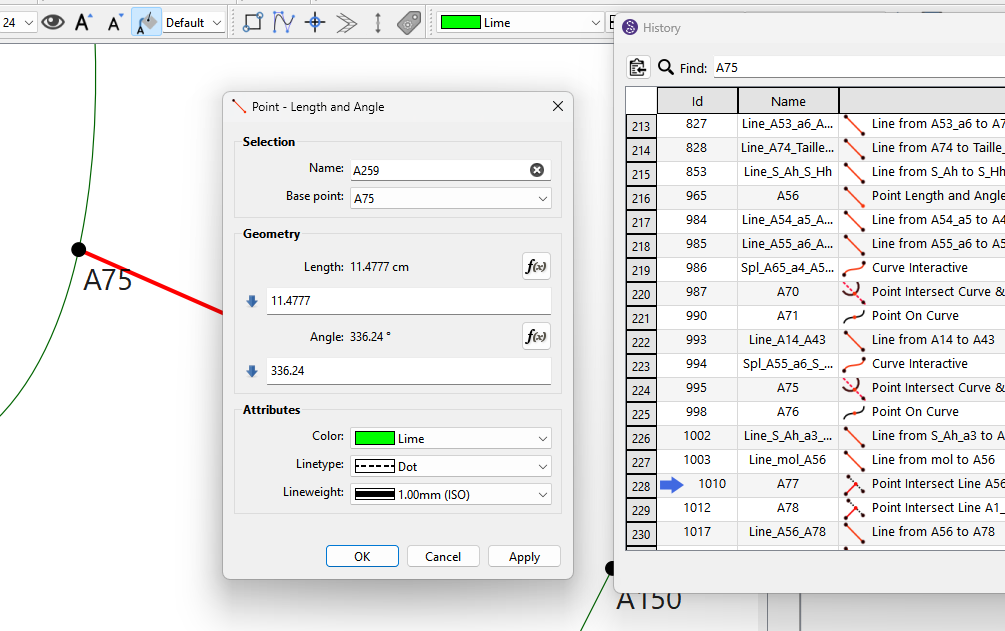1005x631 pixels.
Task: Clear the Name field with X icon
Action: [537, 170]
